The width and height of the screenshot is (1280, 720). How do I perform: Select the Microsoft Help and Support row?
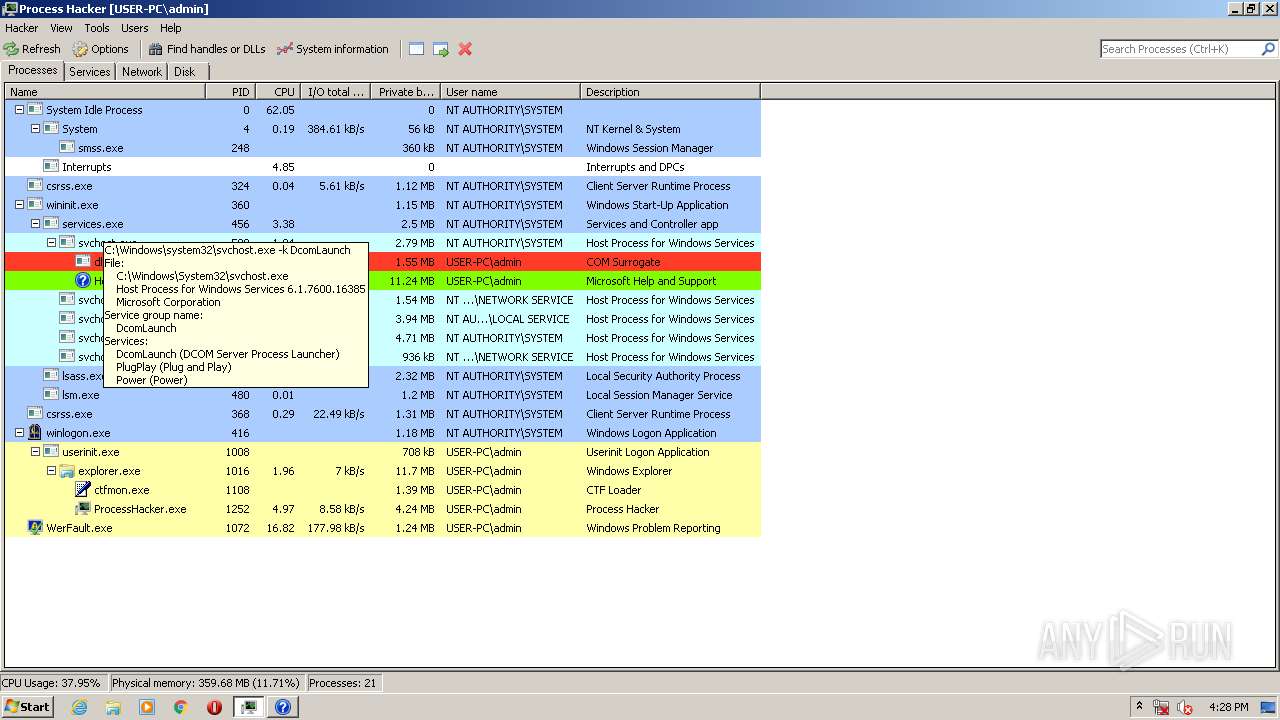tap(383, 281)
